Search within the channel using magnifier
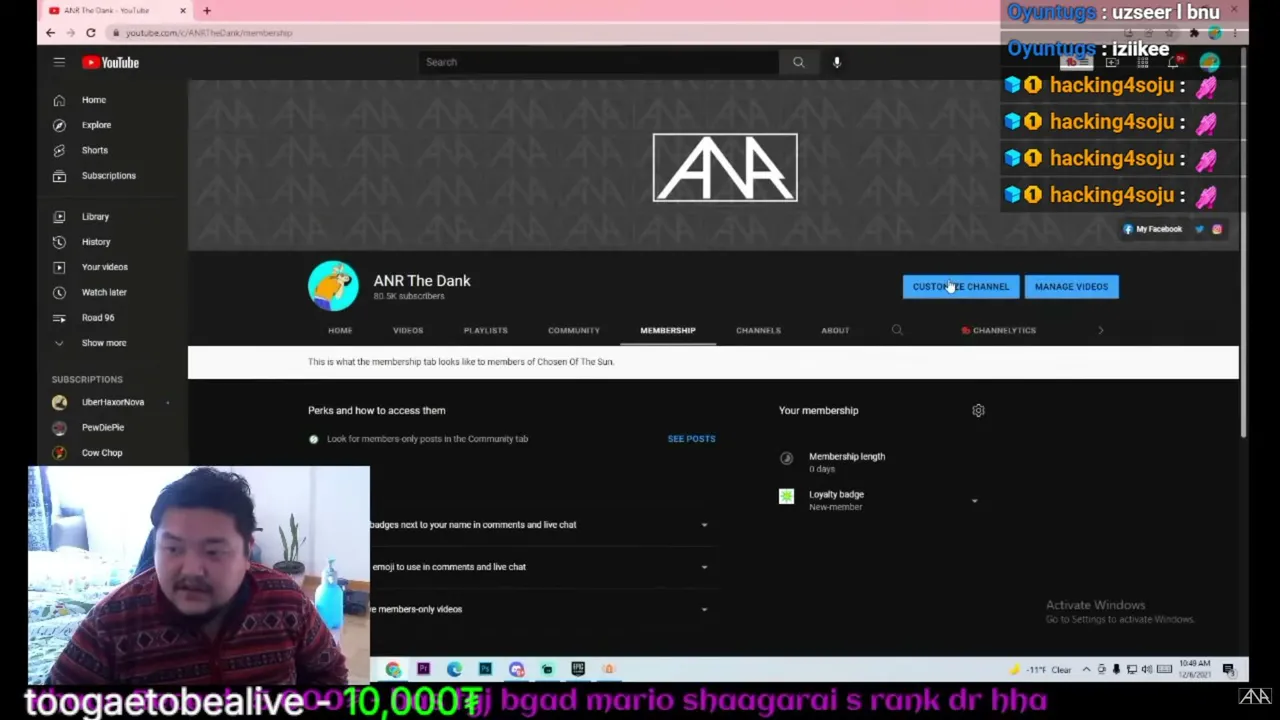This screenshot has height=720, width=1280. 897,330
